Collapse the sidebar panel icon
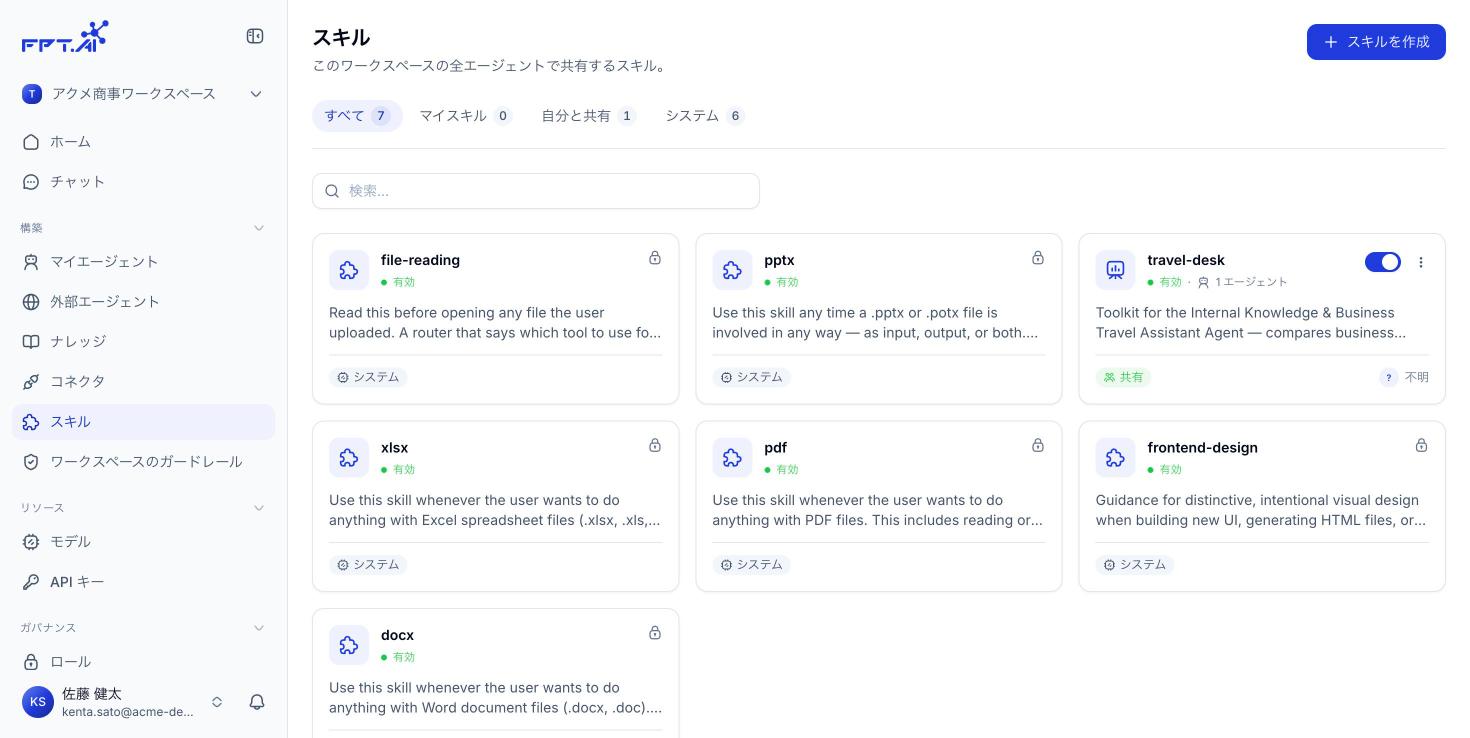 [255, 36]
